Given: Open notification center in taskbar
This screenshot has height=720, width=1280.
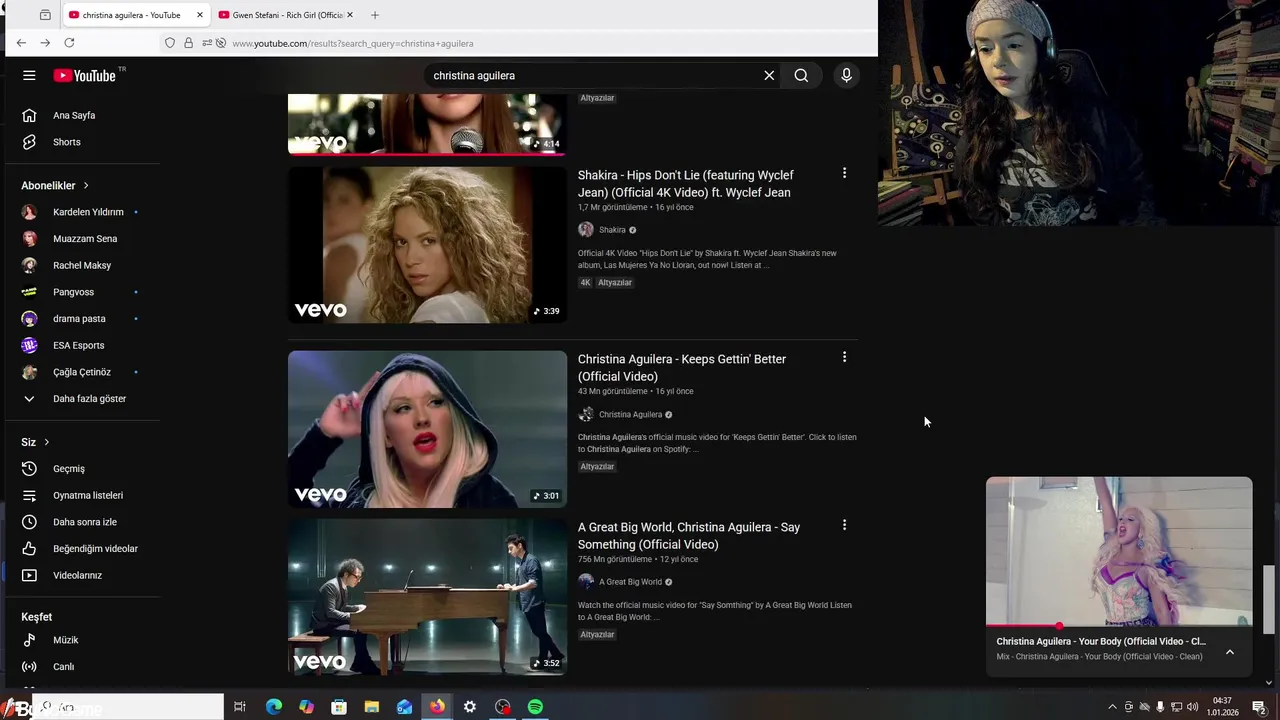Looking at the screenshot, I should click(1259, 707).
